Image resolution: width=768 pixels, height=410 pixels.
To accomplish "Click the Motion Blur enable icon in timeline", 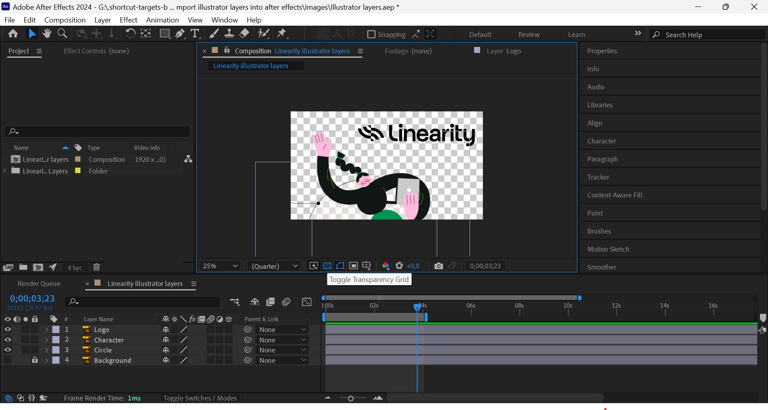I will 286,302.
